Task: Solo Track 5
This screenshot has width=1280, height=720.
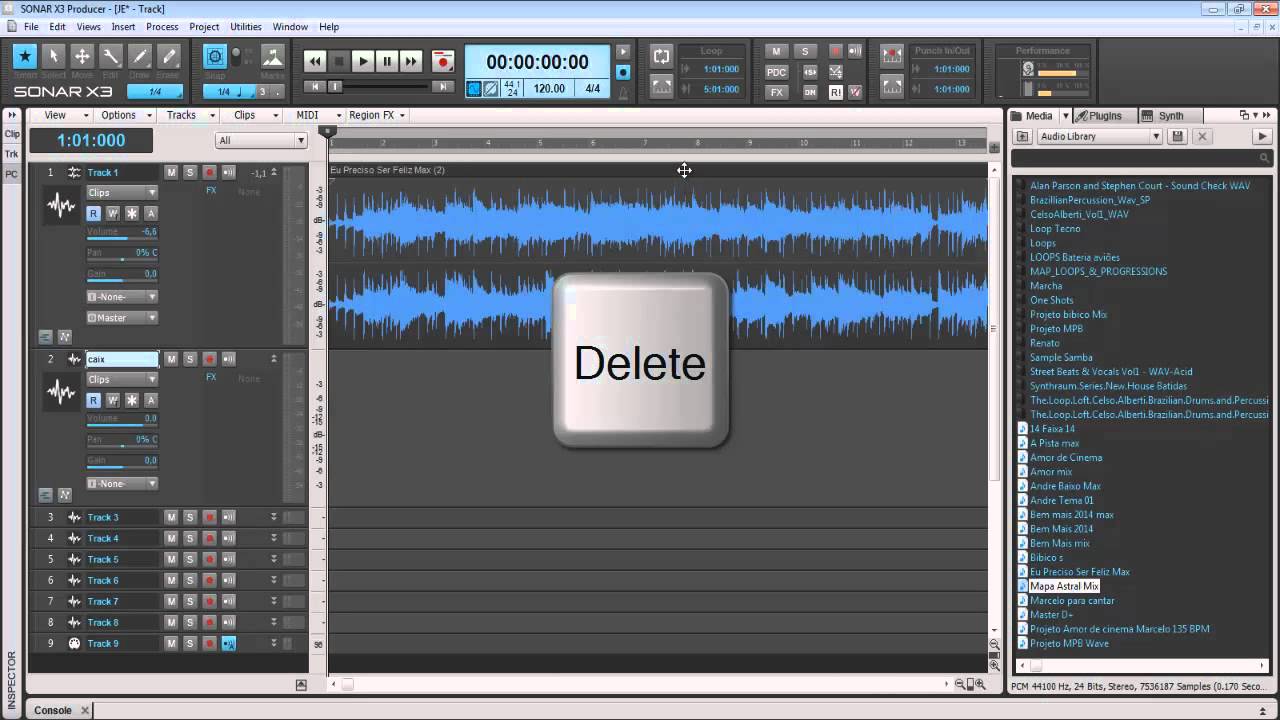Action: [x=190, y=559]
